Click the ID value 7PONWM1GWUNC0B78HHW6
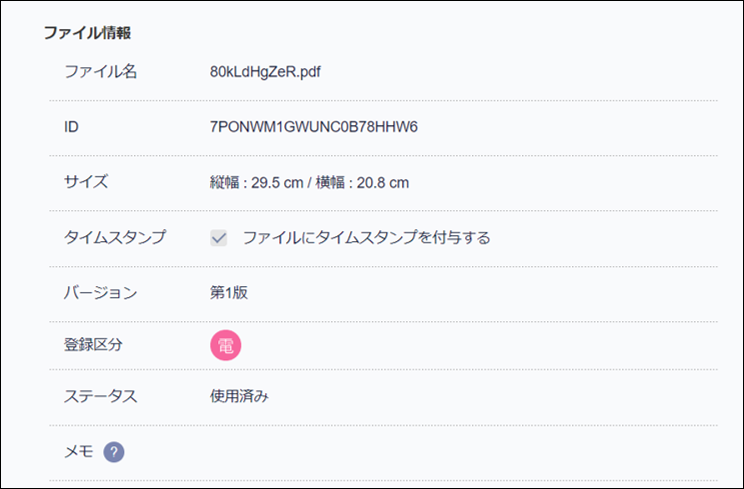The height and width of the screenshot is (489, 744). click(313, 127)
